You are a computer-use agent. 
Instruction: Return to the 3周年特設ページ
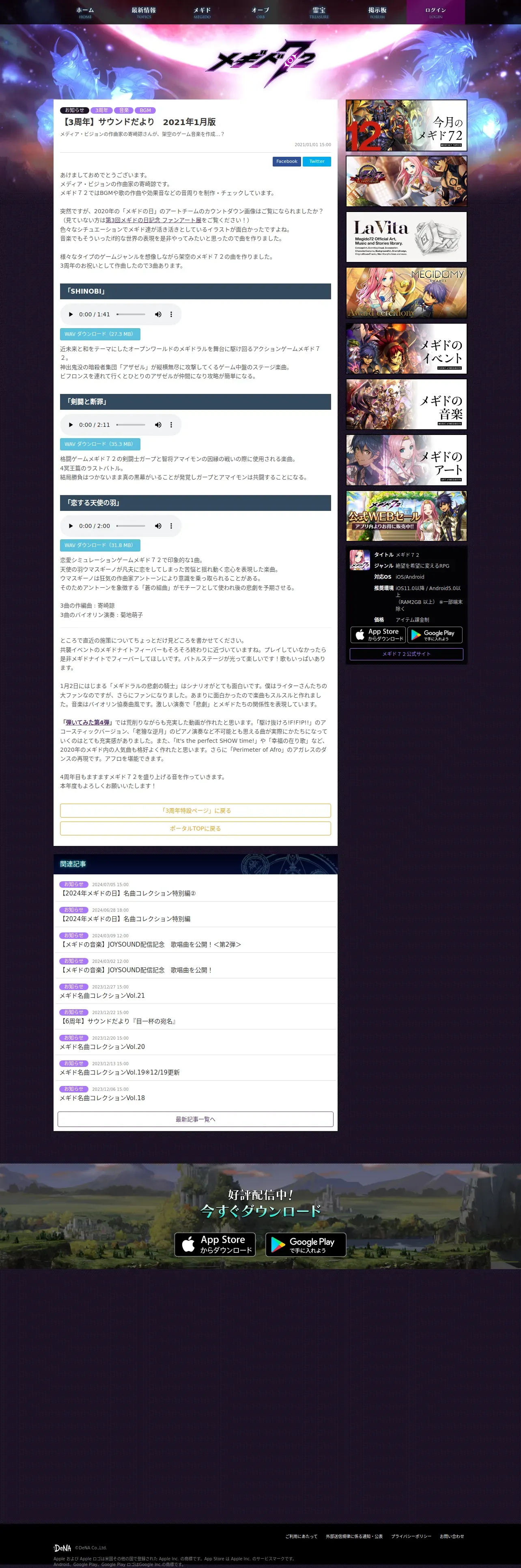[x=195, y=810]
